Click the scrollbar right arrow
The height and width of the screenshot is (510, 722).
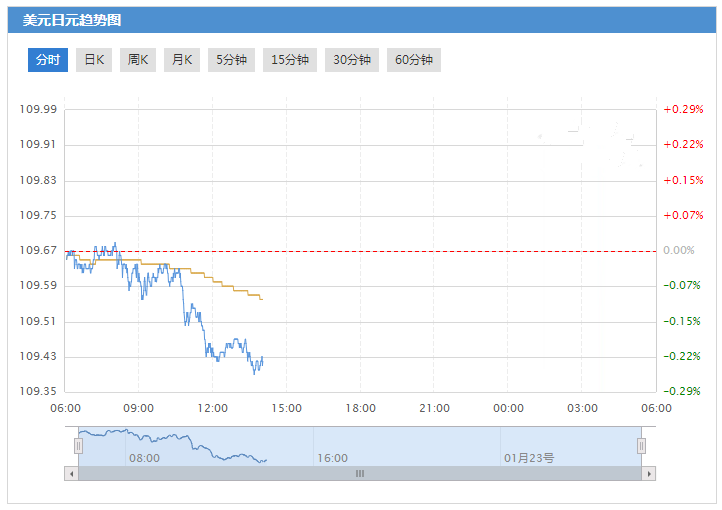649,473
